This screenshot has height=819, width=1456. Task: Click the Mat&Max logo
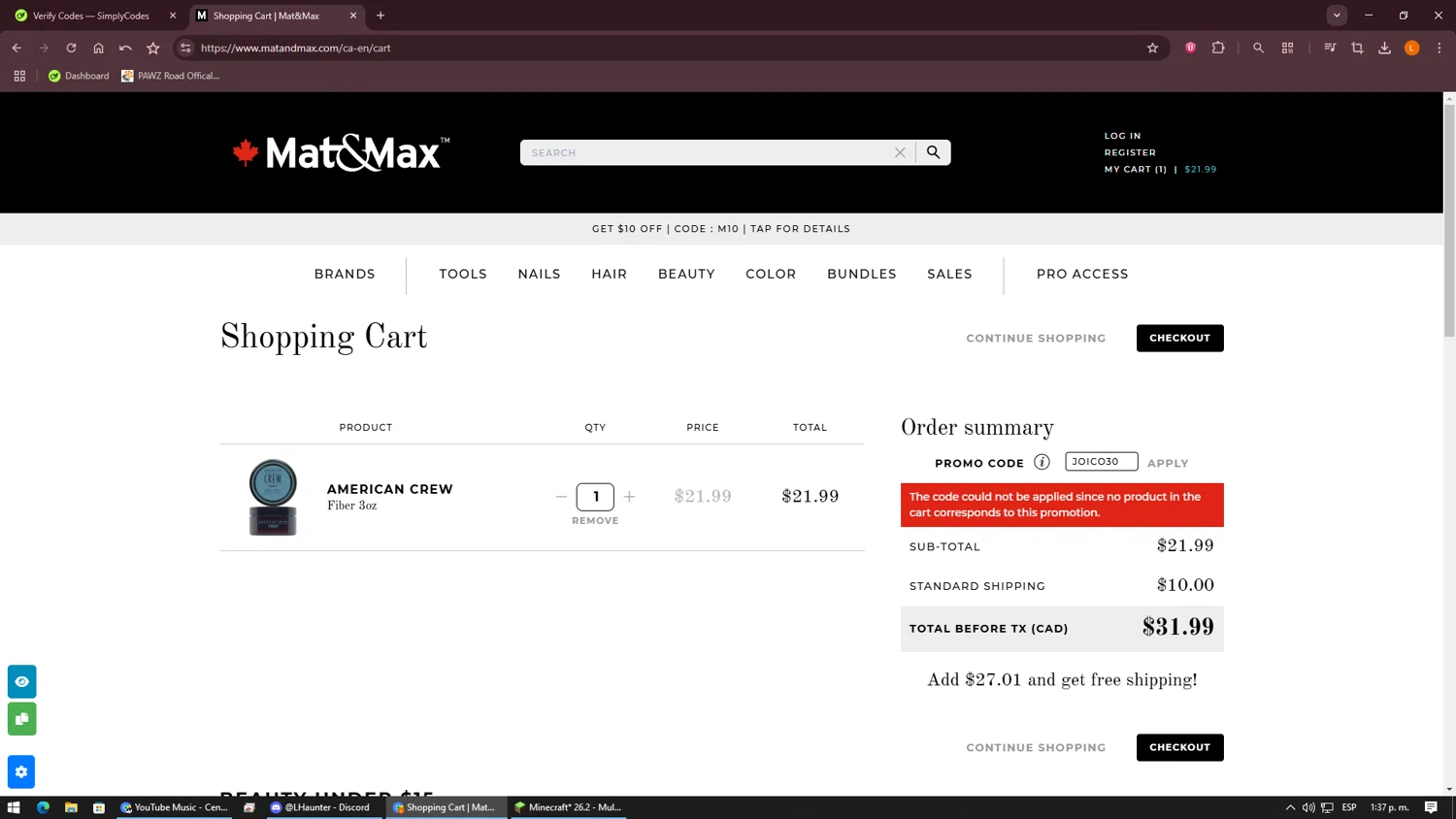pos(341,152)
